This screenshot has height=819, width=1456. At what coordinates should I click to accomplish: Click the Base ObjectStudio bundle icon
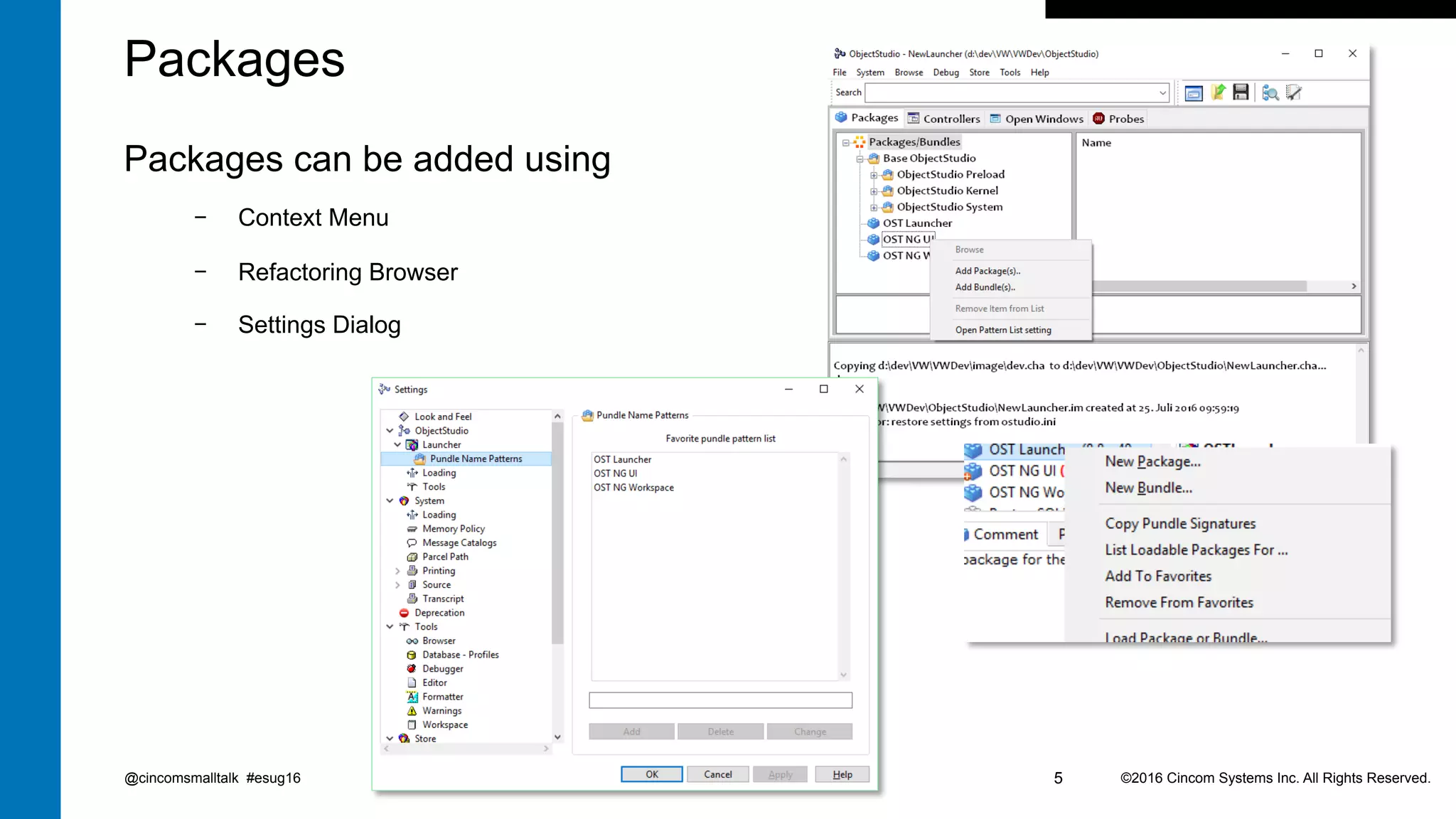[x=874, y=159]
